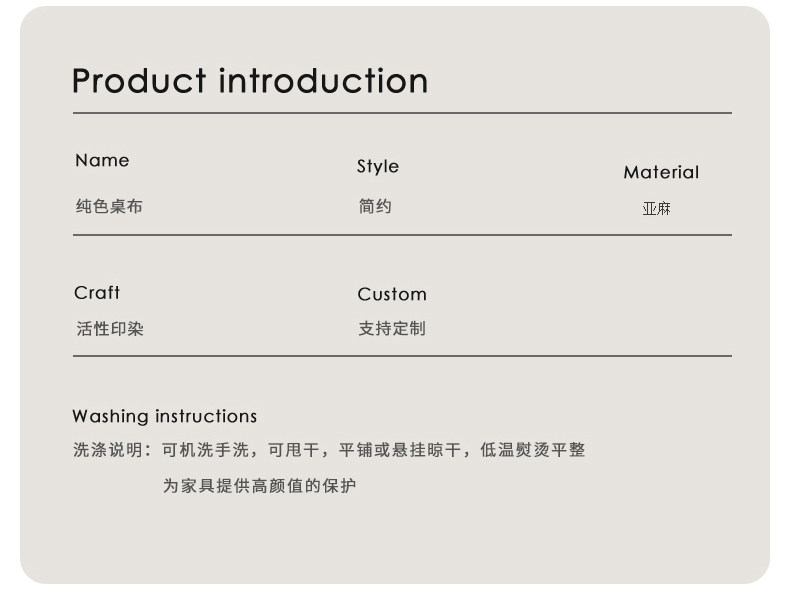Click the divider line beneath the heading
The image size is (790, 599).
click(402, 114)
